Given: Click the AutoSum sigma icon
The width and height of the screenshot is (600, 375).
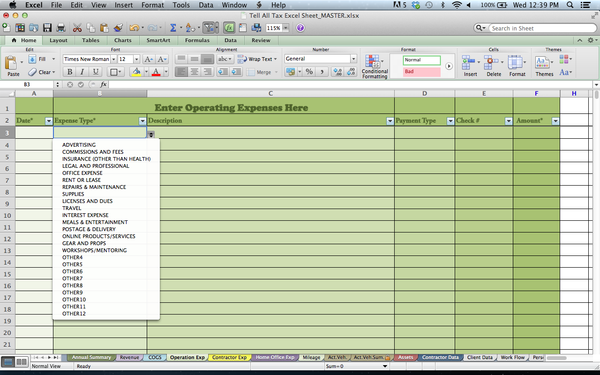Looking at the screenshot, I should click(x=173, y=28).
